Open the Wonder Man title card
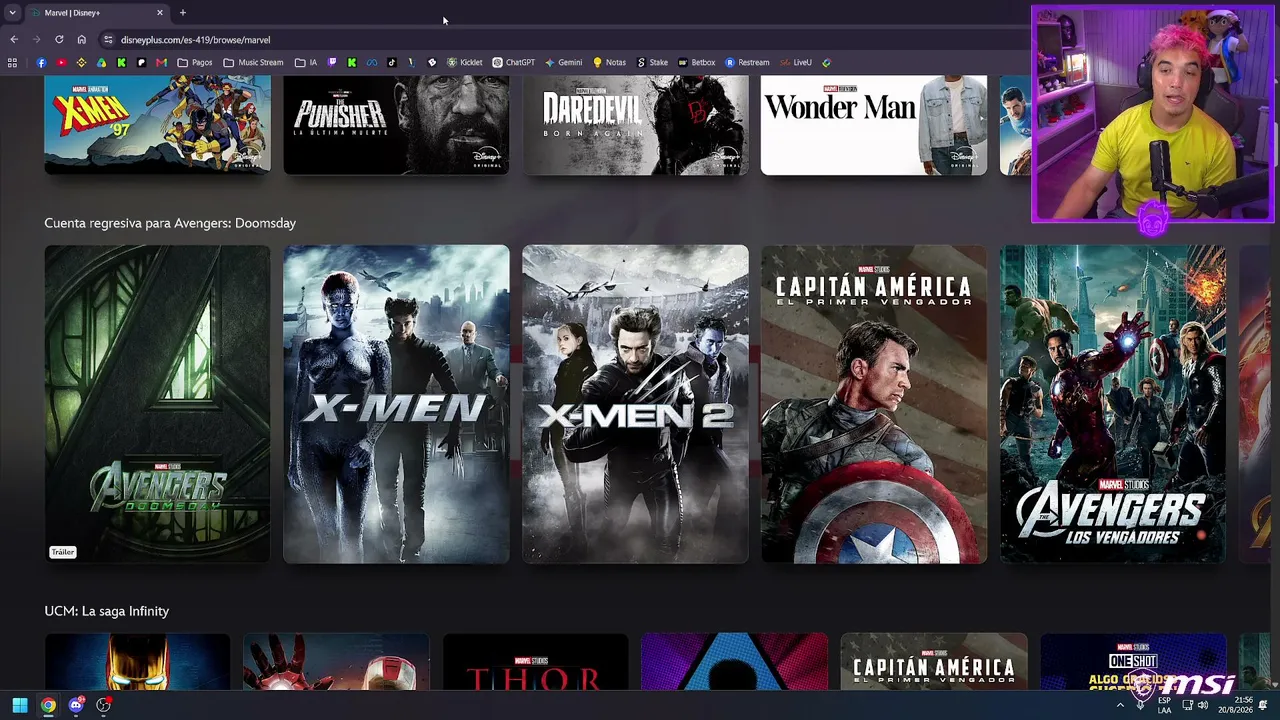Image resolution: width=1280 pixels, height=720 pixels. (x=874, y=125)
